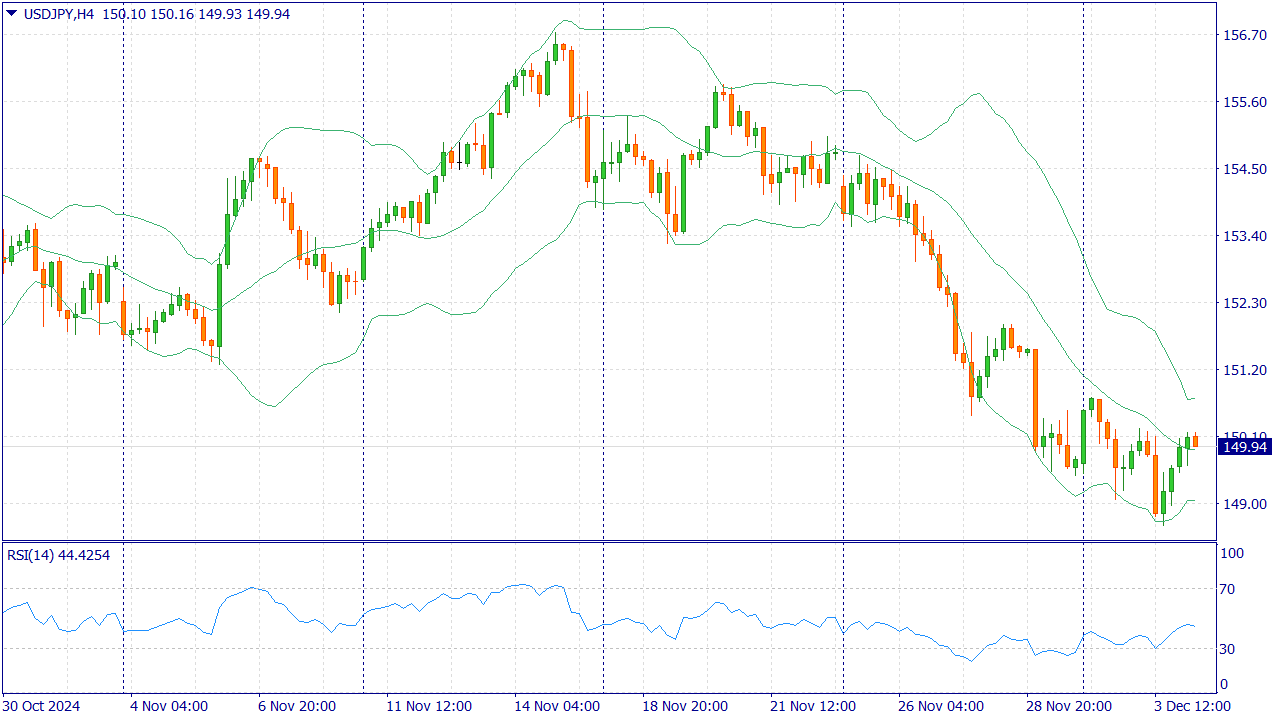Click the RSI 30 level label
The height and width of the screenshot is (720, 1280).
pos(1228,649)
